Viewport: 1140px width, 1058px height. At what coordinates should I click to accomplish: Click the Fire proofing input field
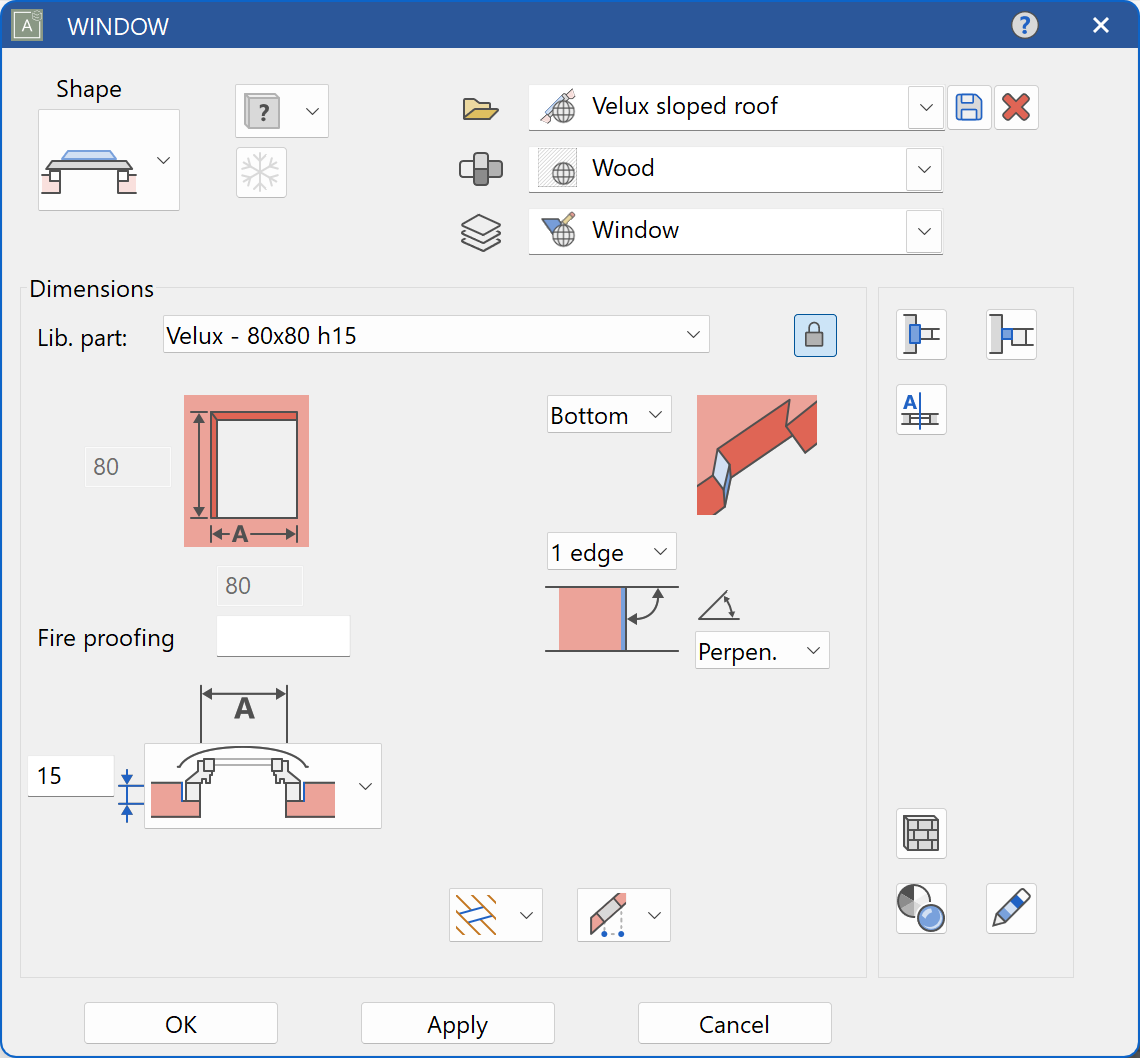[283, 636]
